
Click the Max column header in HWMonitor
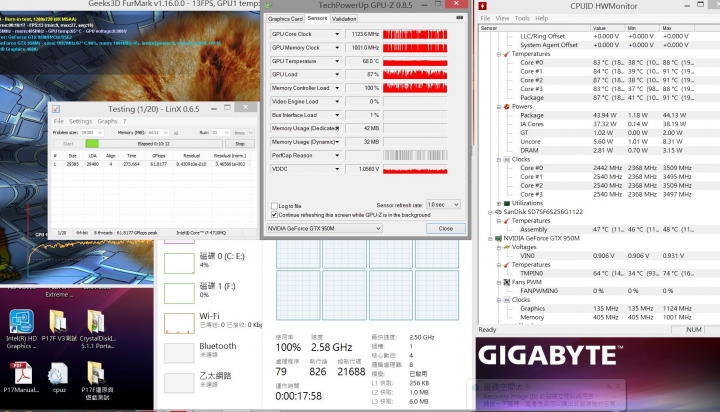click(x=677, y=28)
